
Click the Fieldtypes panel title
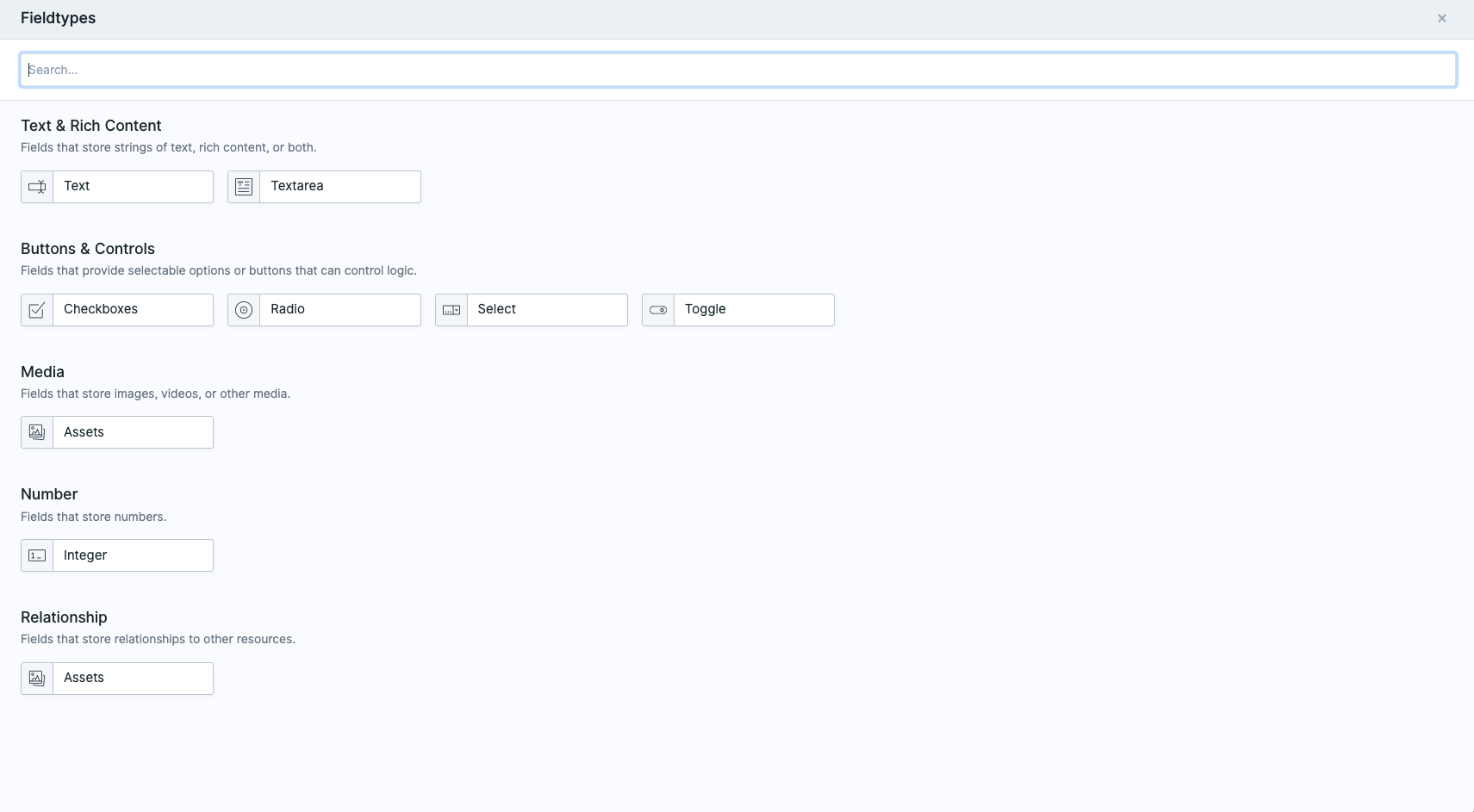coord(58,18)
